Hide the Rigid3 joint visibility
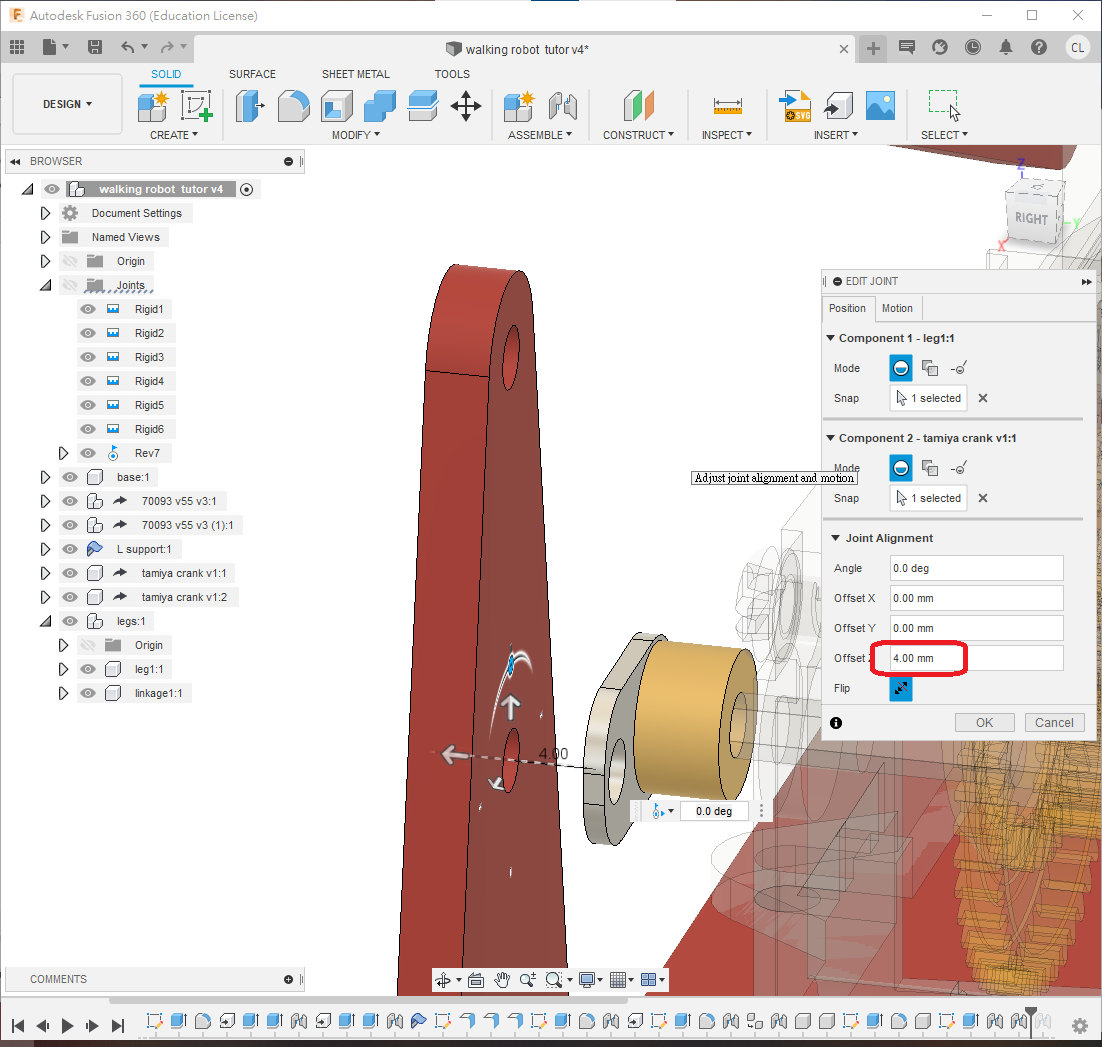 [x=87, y=357]
